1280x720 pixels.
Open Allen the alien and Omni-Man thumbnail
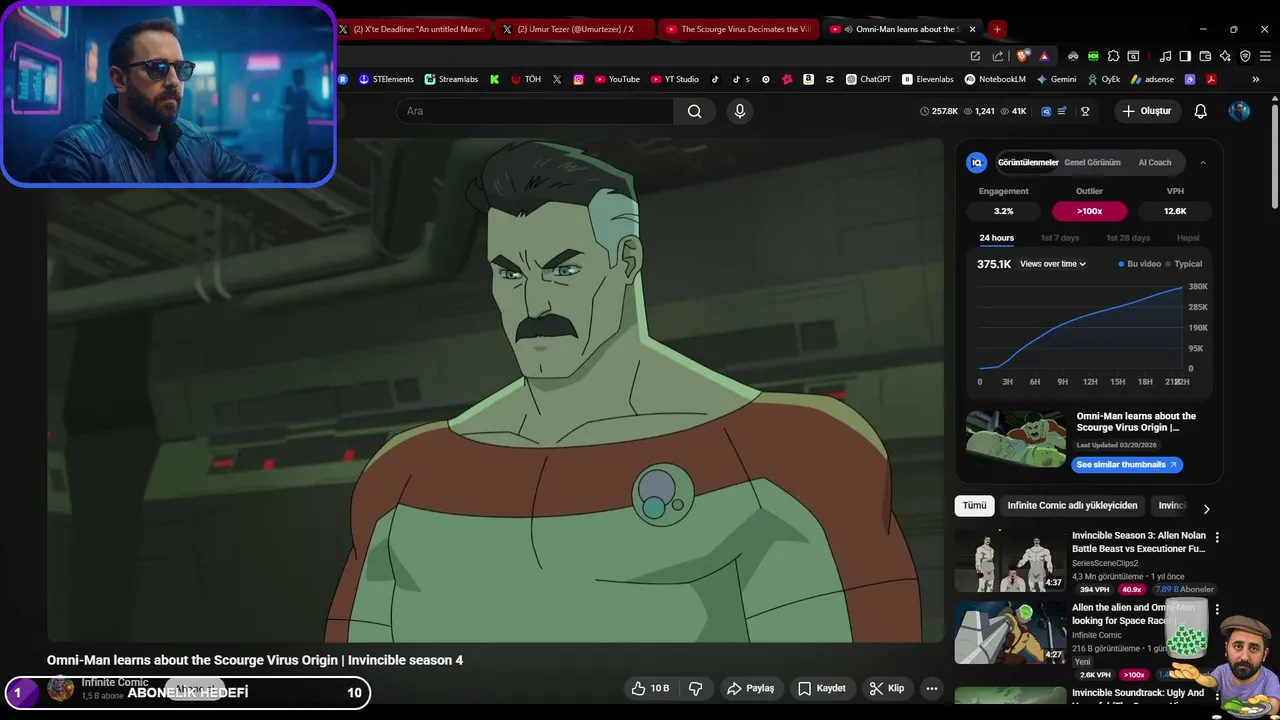tap(1010, 631)
